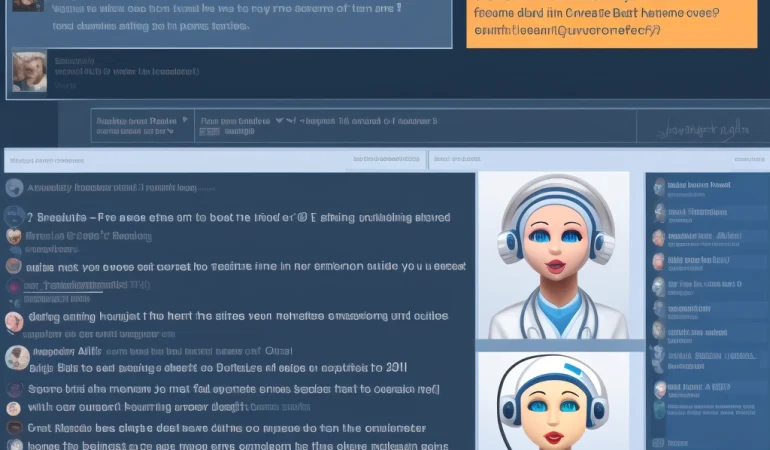Image resolution: width=770 pixels, height=450 pixels.
Task: Open the user photo avatar in top panel
Action: click(29, 72)
